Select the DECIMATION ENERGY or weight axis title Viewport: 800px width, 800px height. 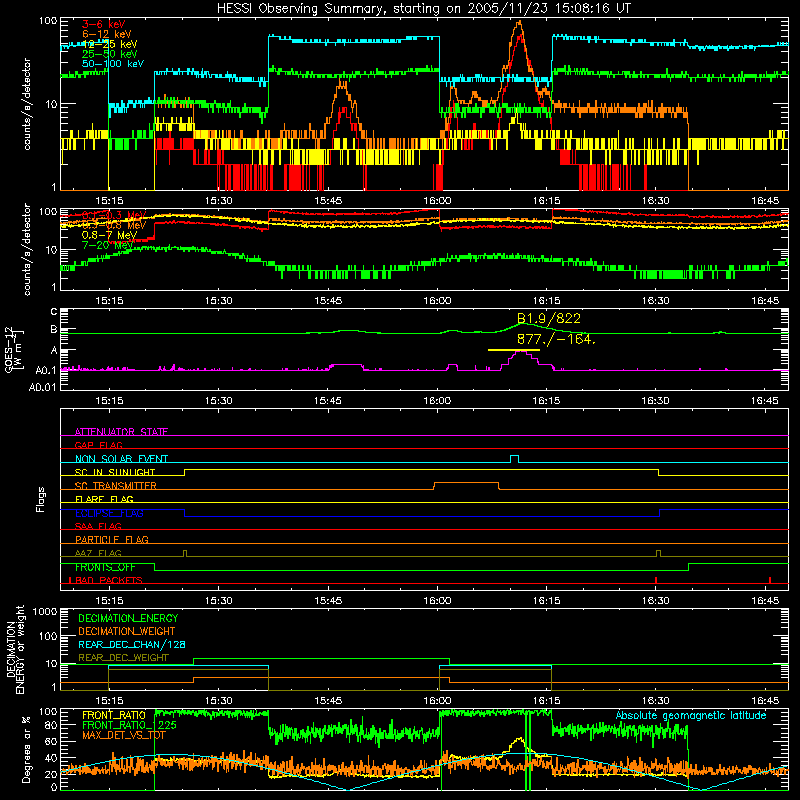click(x=15, y=650)
